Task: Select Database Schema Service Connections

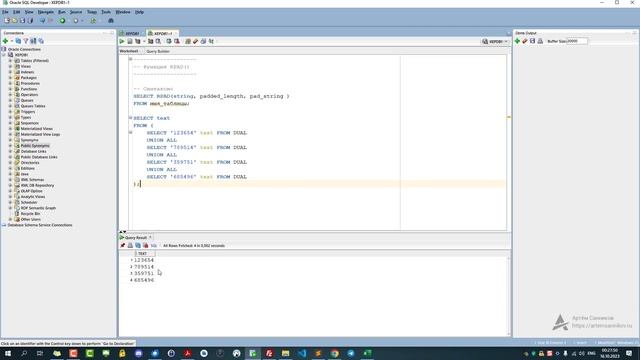Action: tap(40, 225)
